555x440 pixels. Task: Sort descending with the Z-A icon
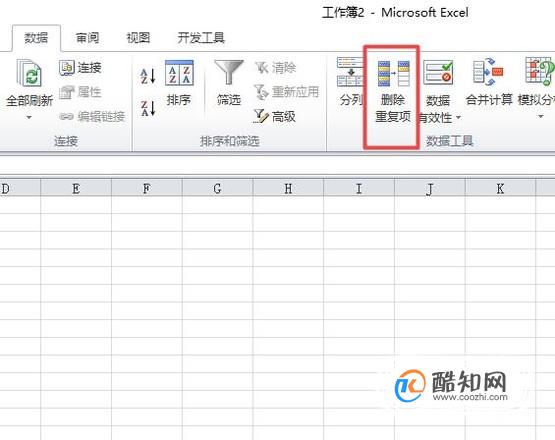[148, 108]
